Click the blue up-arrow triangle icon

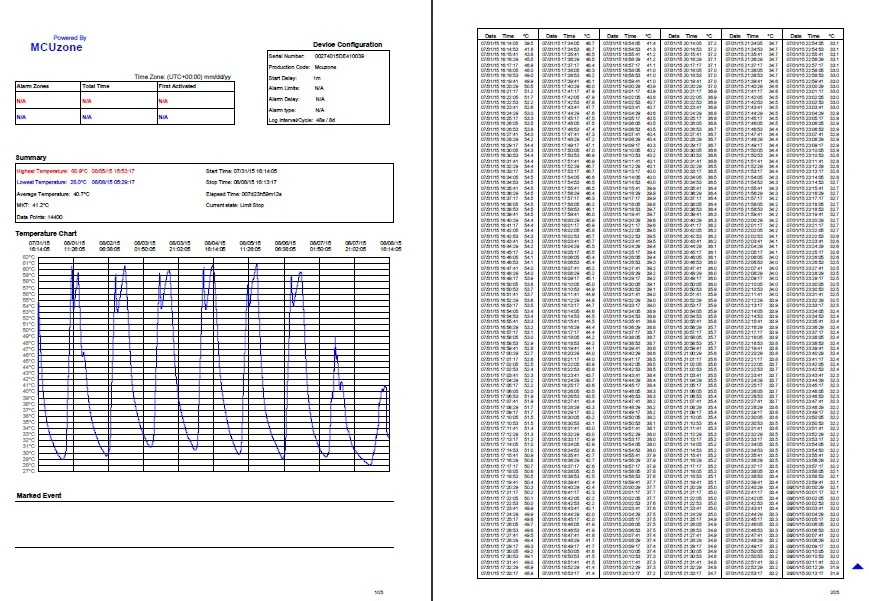coord(858,566)
